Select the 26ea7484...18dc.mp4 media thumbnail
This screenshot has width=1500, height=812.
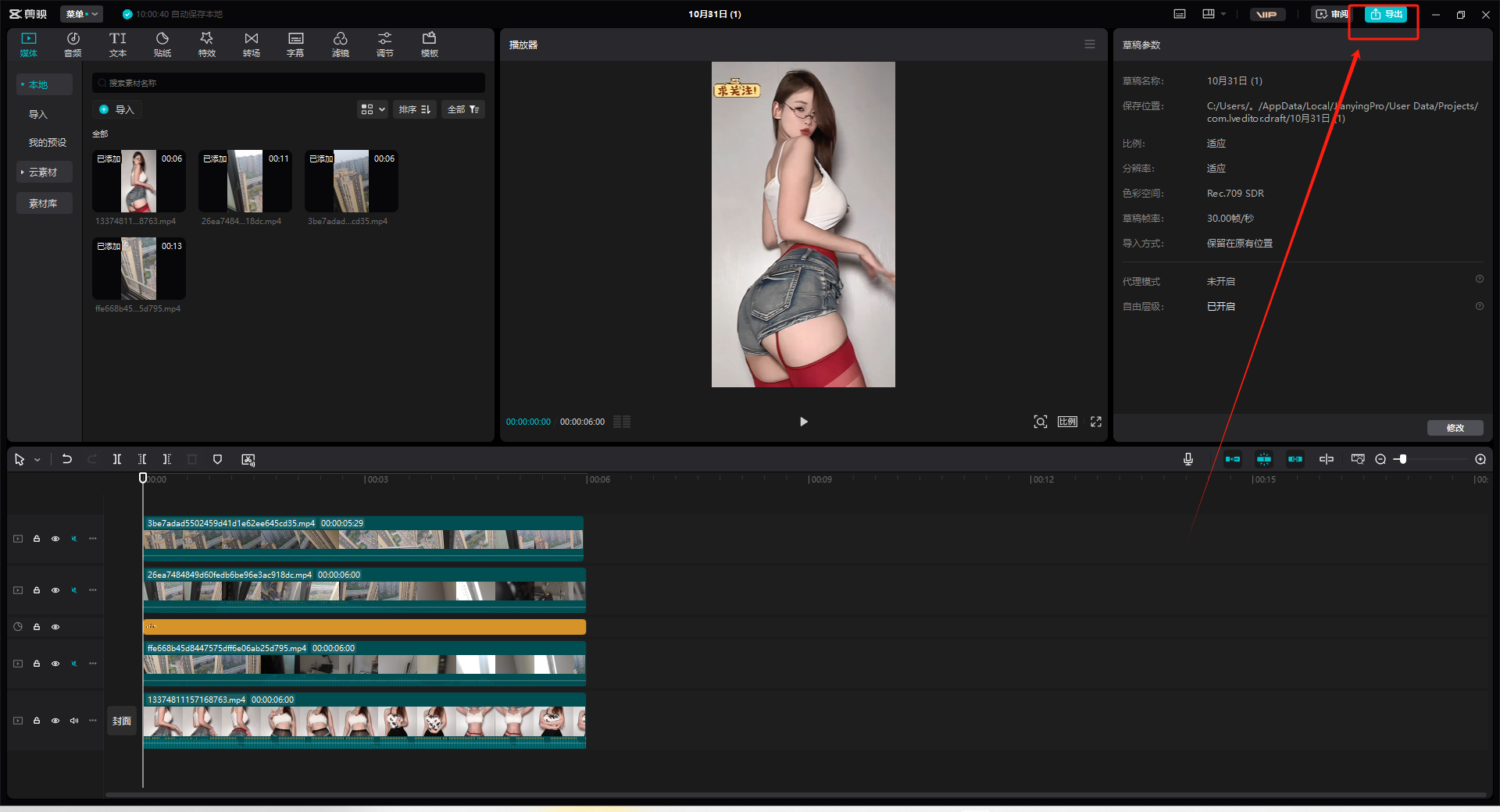tap(245, 181)
